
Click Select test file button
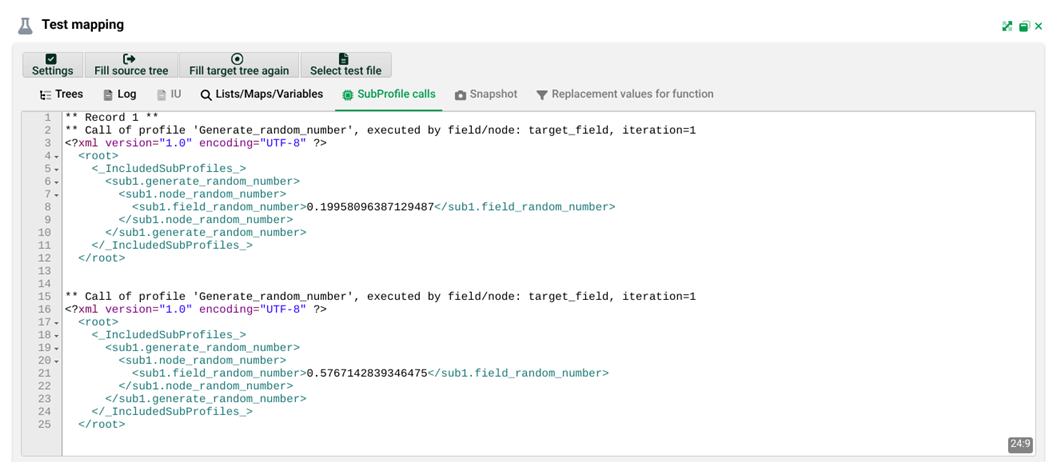(345, 65)
